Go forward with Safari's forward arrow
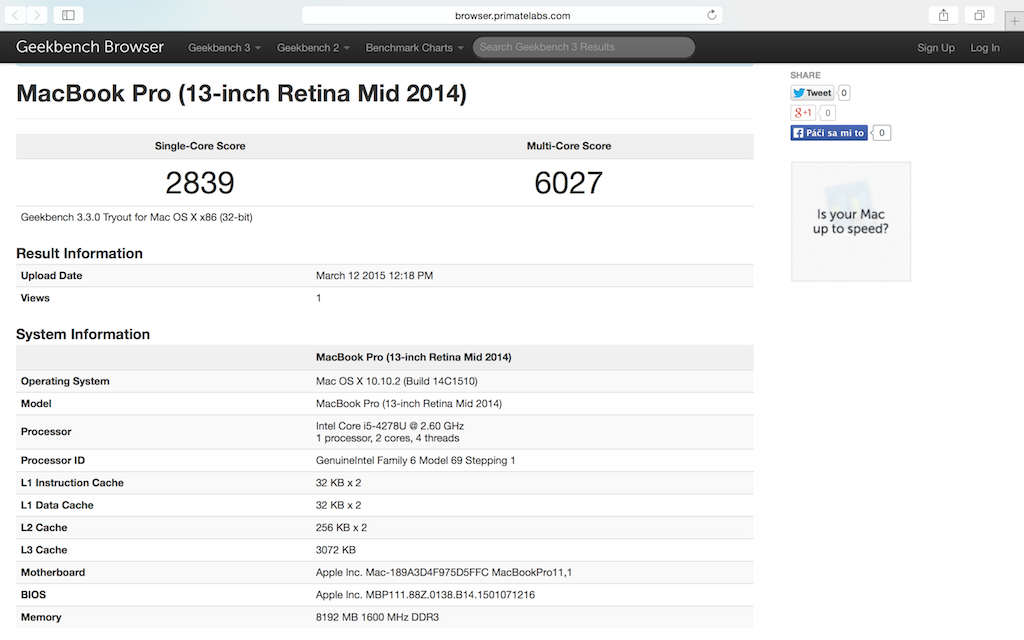 coord(38,15)
